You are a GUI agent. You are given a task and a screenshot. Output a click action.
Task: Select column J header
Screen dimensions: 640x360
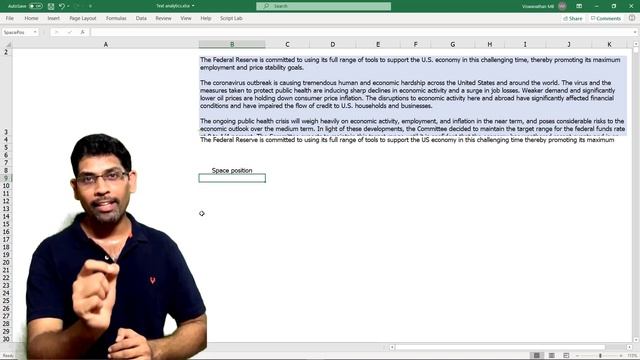point(569,44)
